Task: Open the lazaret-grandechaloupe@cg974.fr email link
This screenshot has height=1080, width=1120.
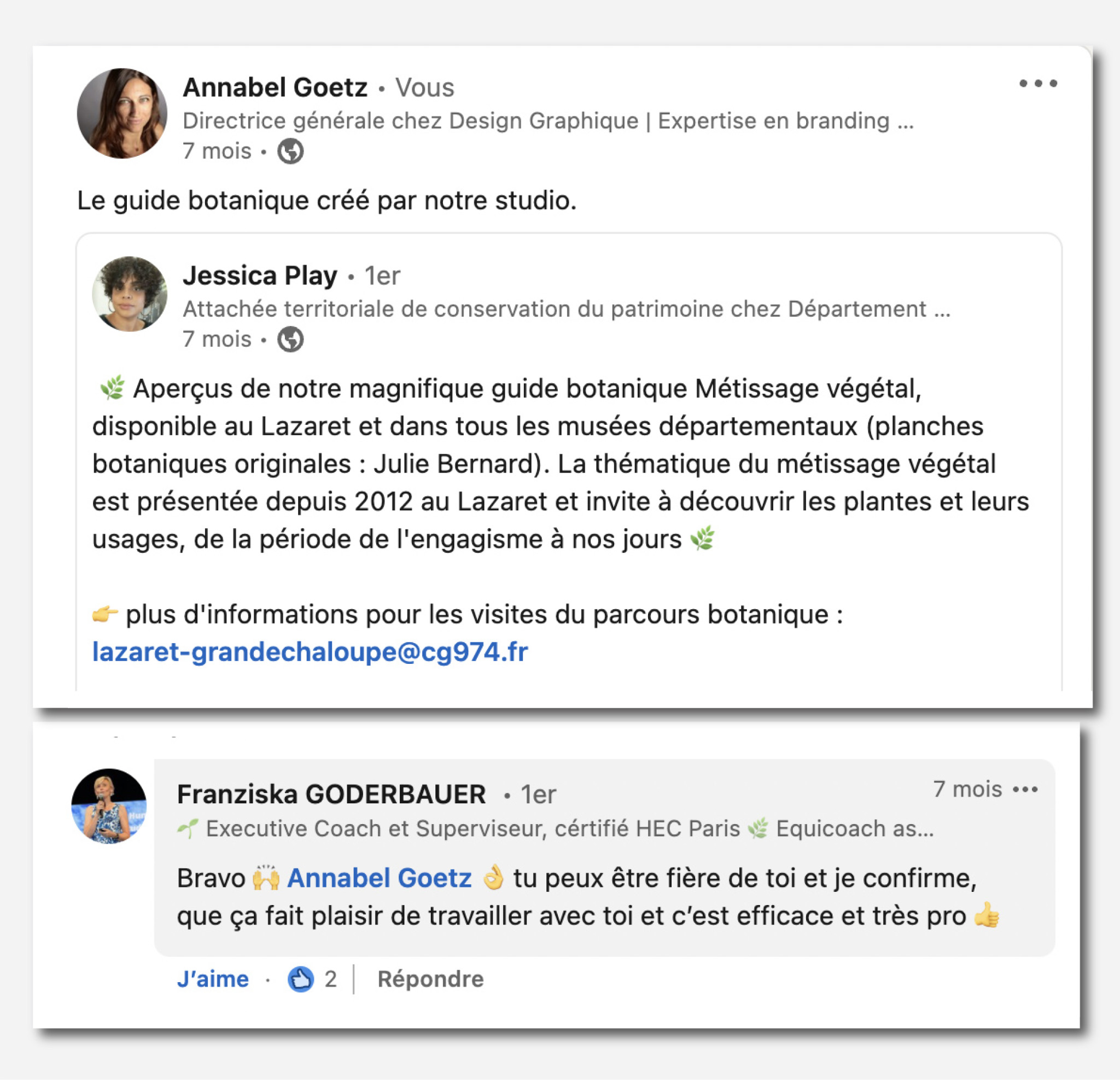Action: point(310,651)
